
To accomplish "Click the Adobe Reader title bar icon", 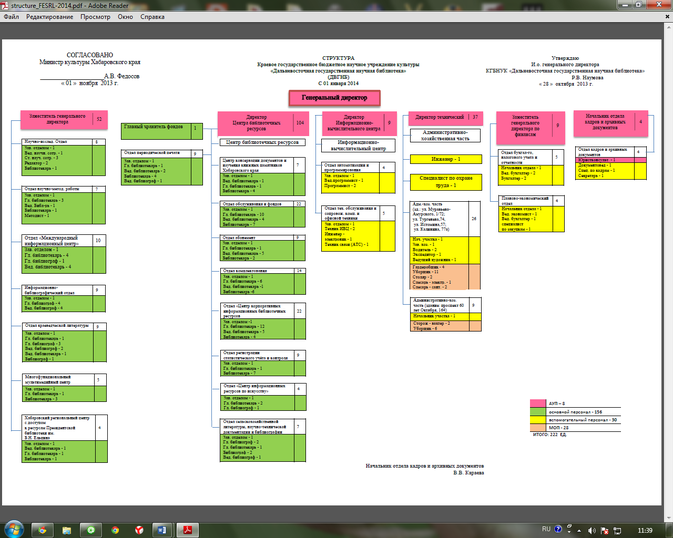I will click(5, 6).
